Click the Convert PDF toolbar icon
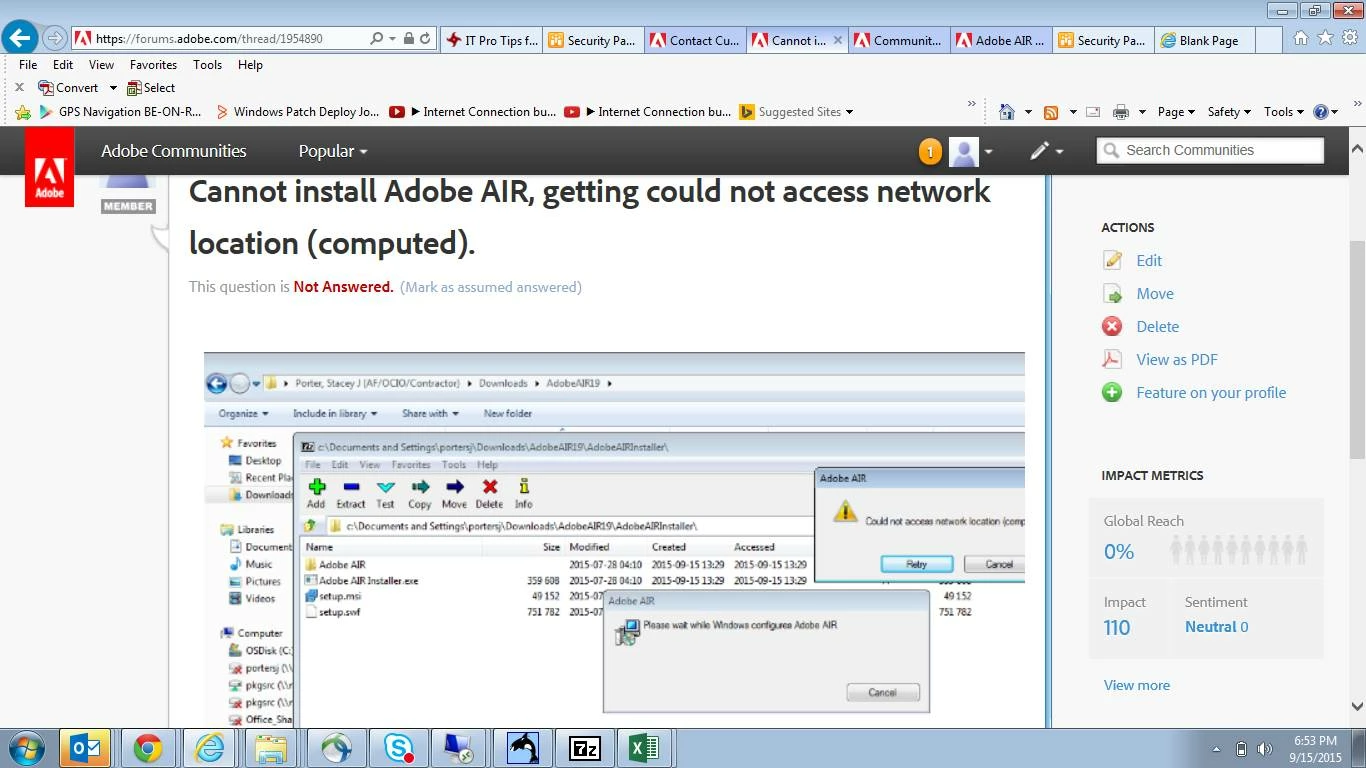Viewport: 1366px width, 768px height. pos(45,88)
